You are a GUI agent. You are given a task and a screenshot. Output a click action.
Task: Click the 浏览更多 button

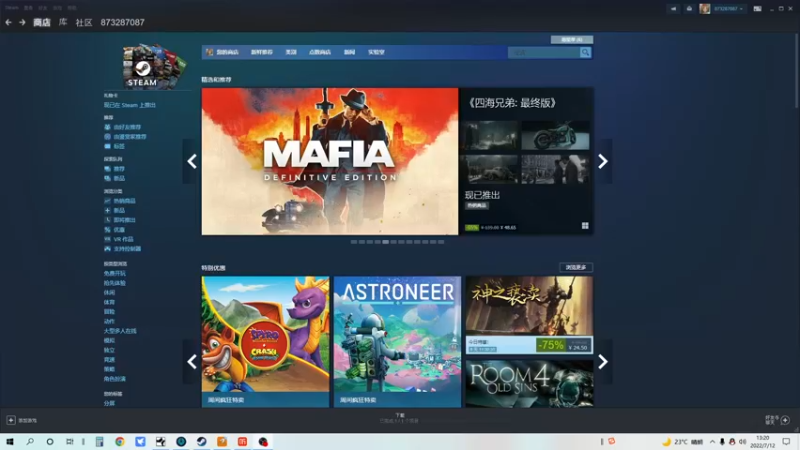(x=576, y=267)
